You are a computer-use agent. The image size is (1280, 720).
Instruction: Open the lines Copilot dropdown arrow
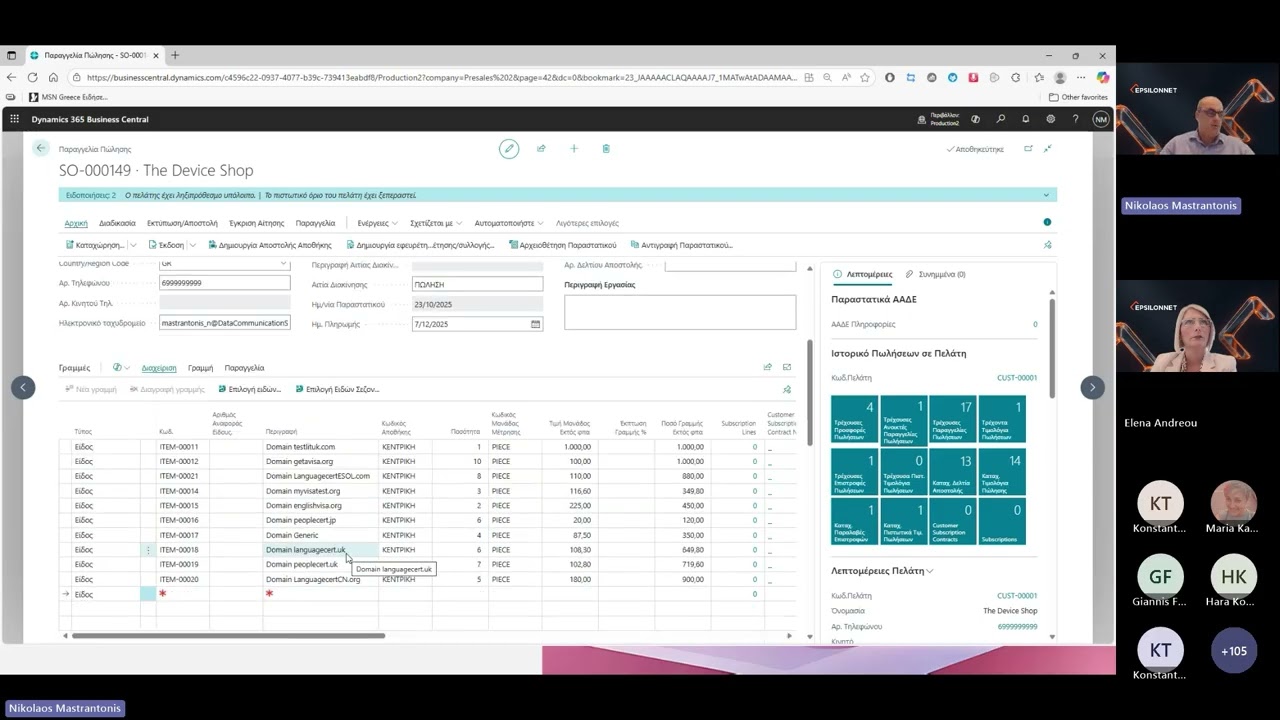[x=128, y=368]
